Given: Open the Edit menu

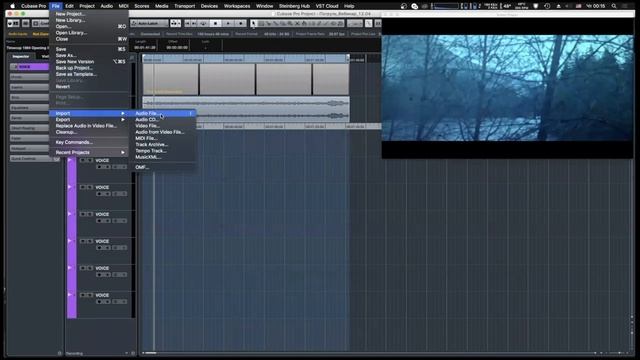Looking at the screenshot, I should point(69,6).
